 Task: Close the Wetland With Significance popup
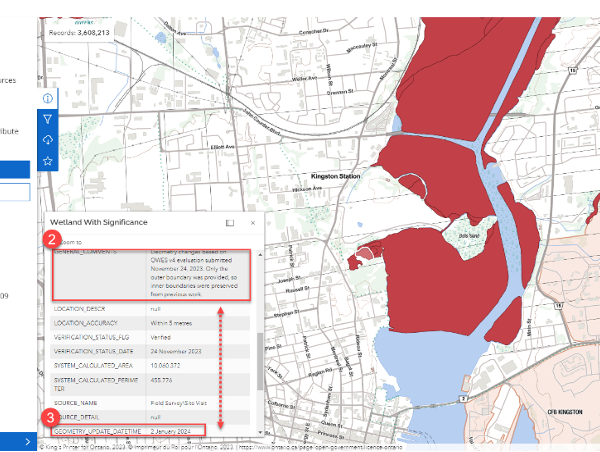click(252, 223)
